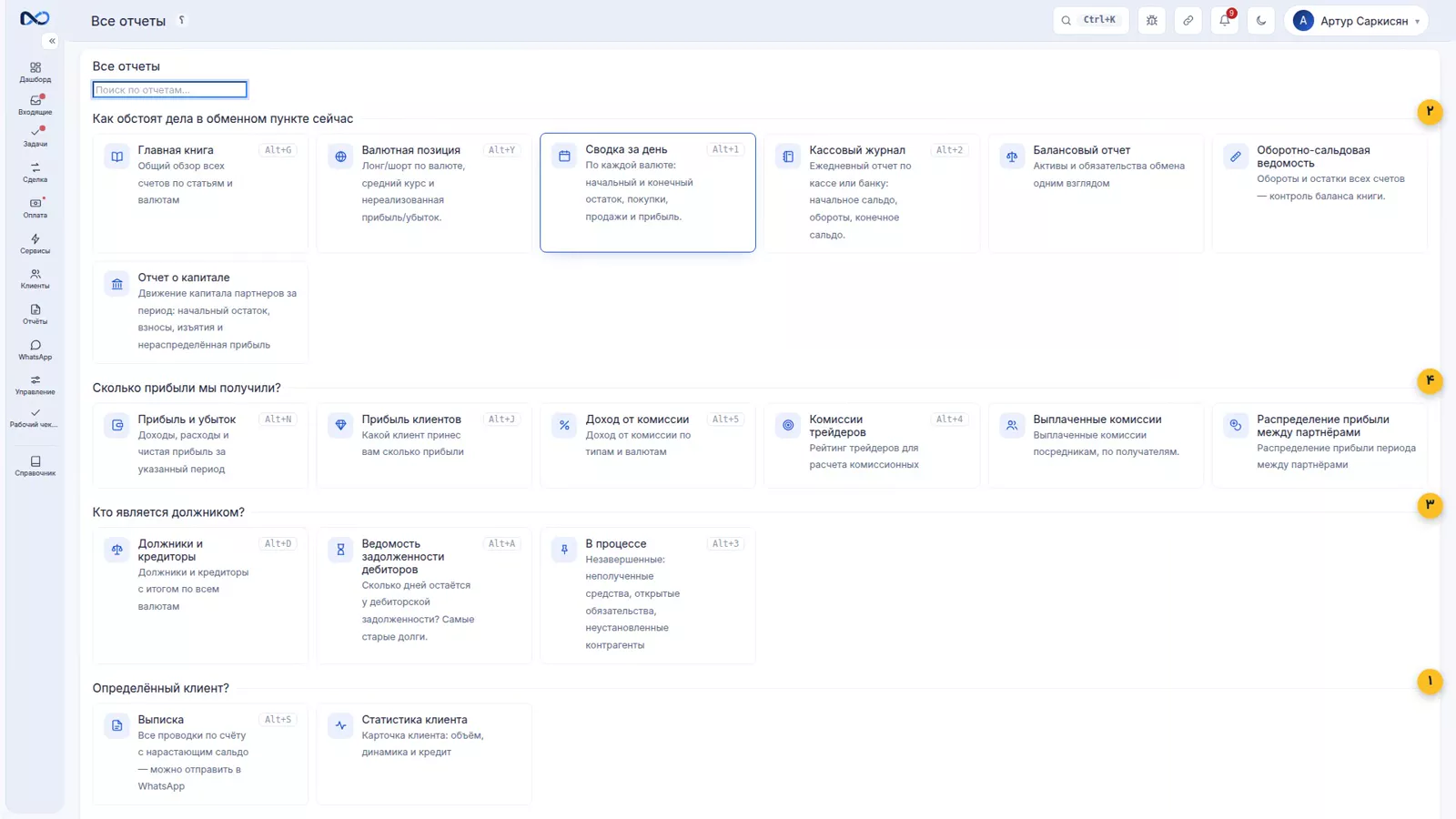The height and width of the screenshot is (819, 1456).
Task: Open the Комиссии трейдеров report
Action: pos(872,446)
